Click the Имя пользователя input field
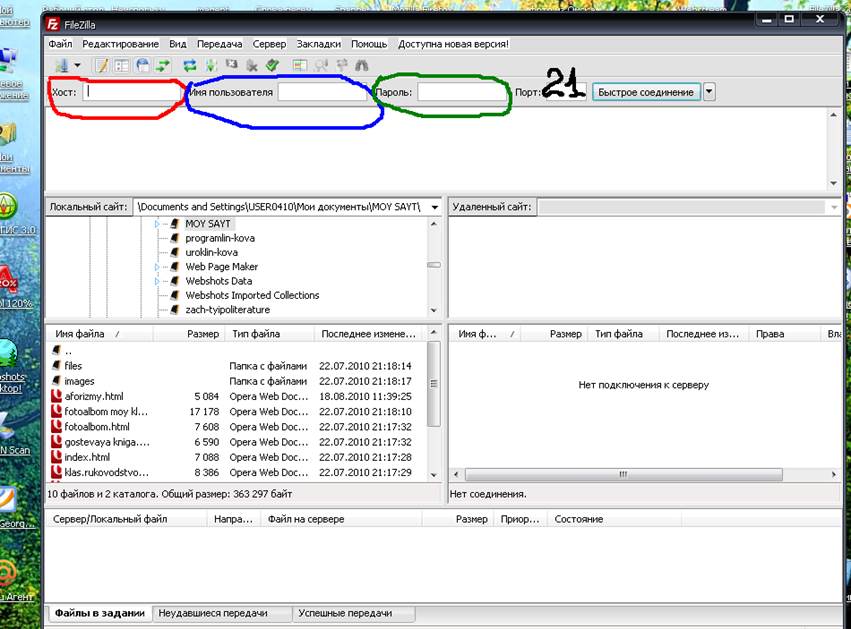851x629 pixels. pyautogui.click(x=322, y=92)
